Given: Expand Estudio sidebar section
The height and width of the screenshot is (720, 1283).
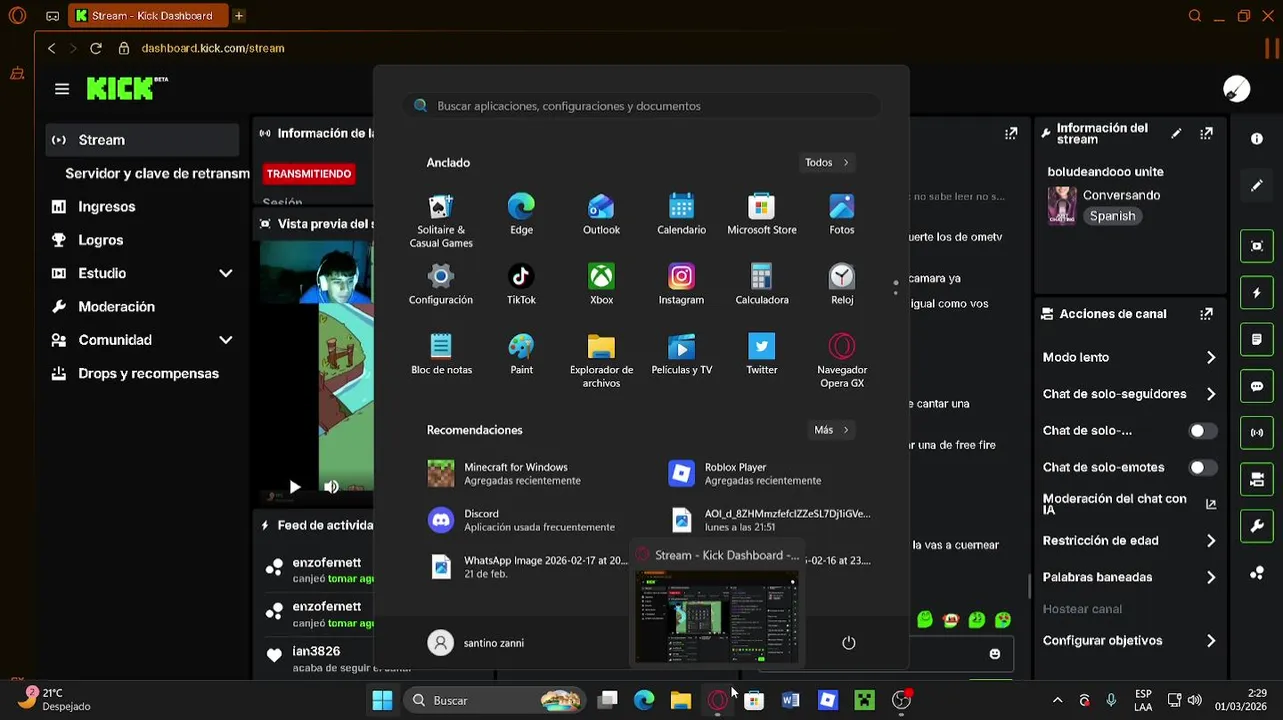Looking at the screenshot, I should coord(226,273).
